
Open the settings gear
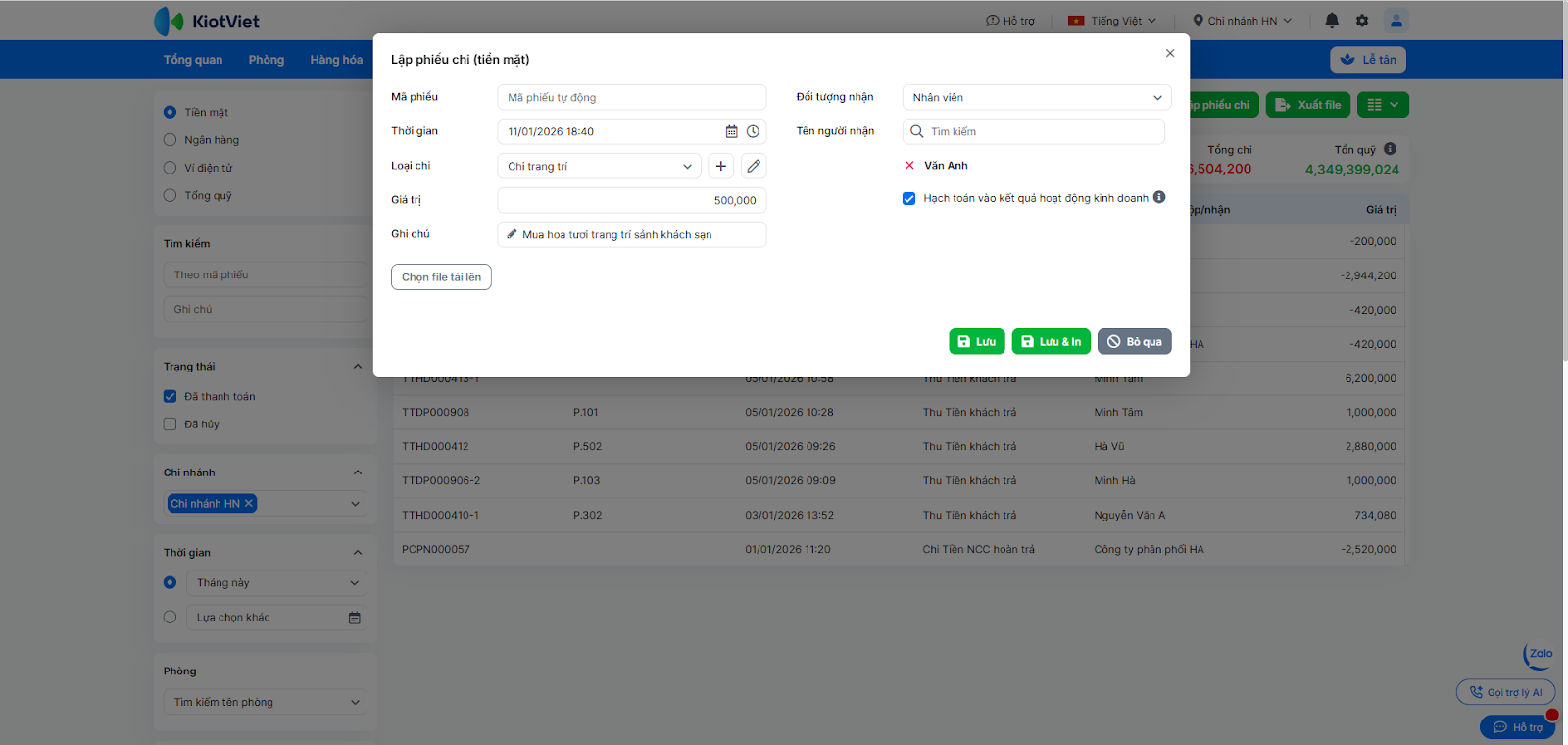coord(1362,21)
